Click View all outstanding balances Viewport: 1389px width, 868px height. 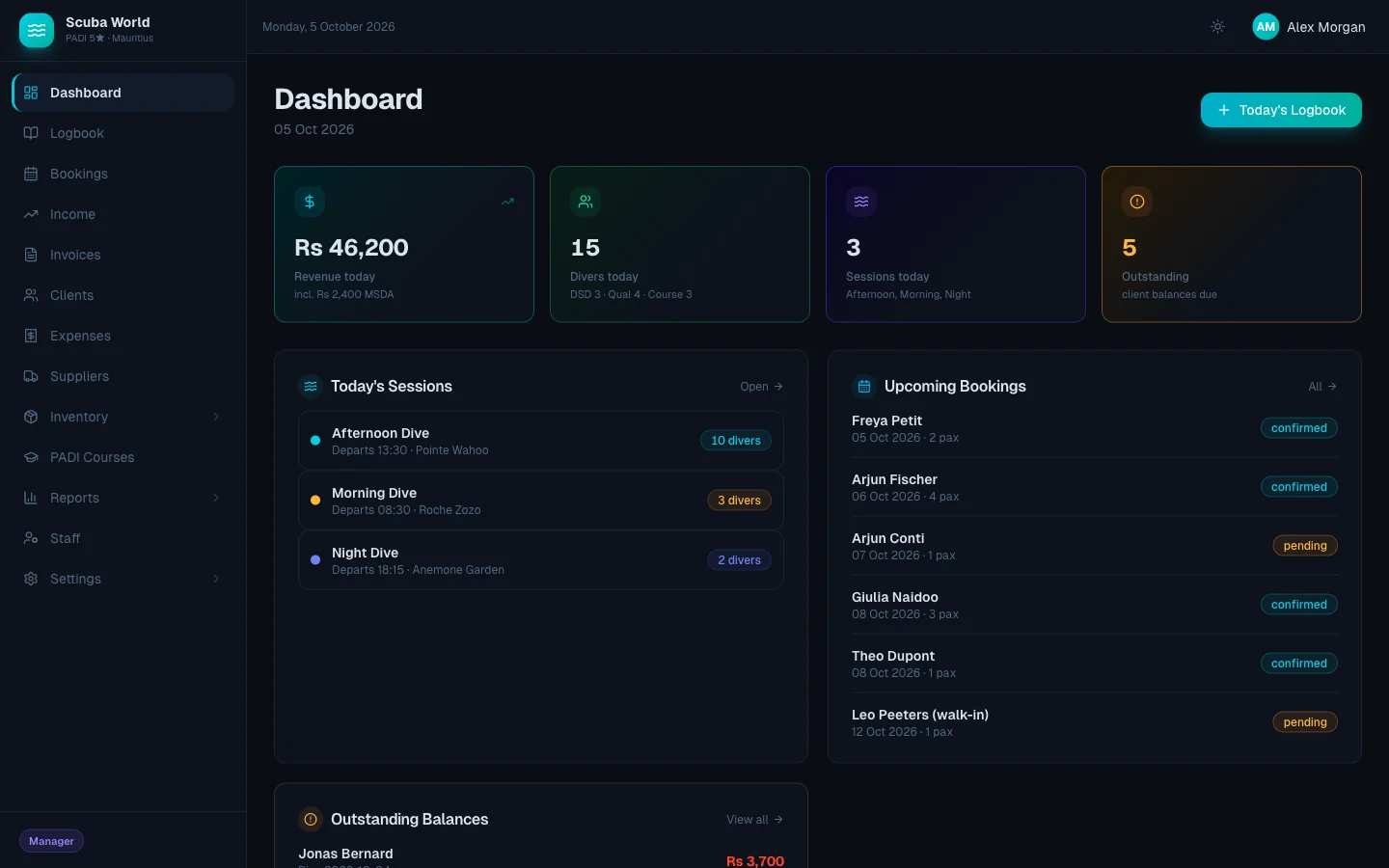754,820
